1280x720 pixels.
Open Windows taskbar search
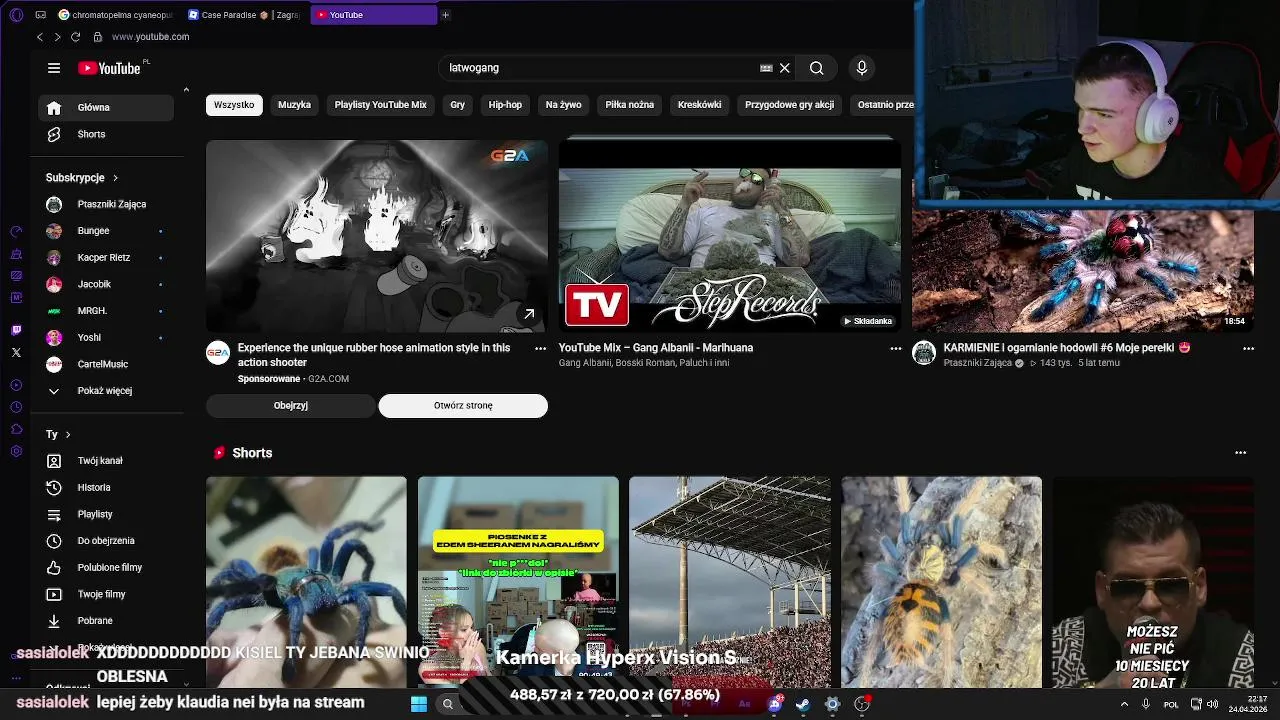pyautogui.click(x=448, y=704)
